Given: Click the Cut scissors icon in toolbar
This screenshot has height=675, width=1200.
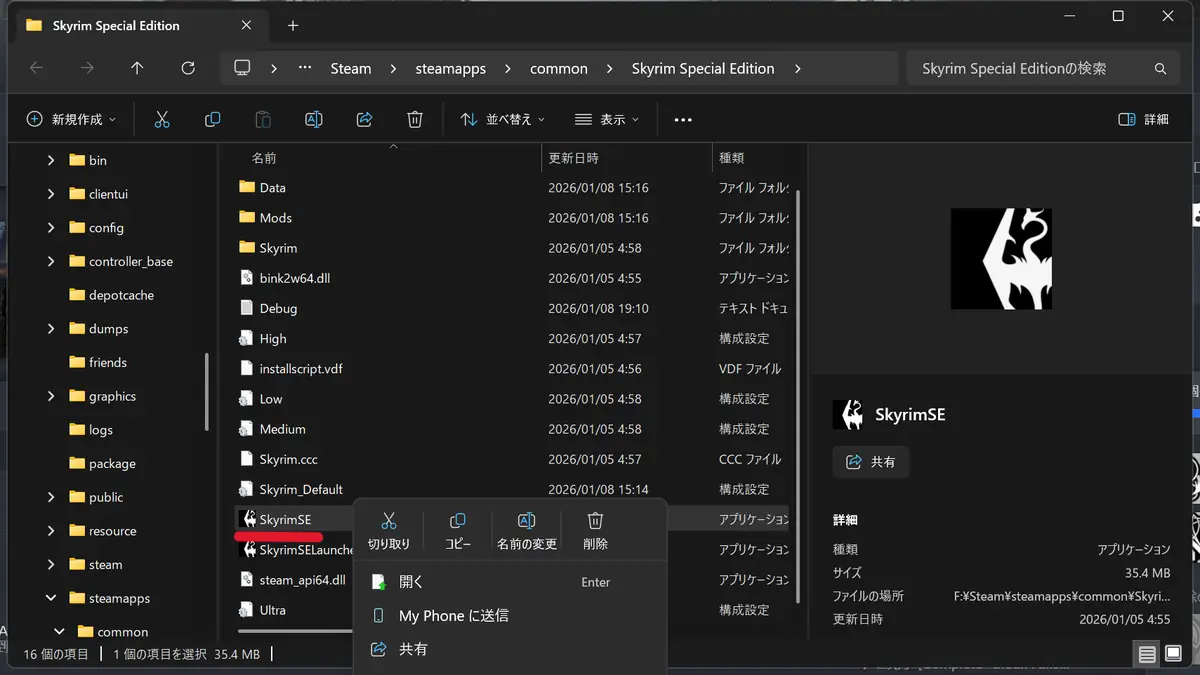Looking at the screenshot, I should pos(162,119).
